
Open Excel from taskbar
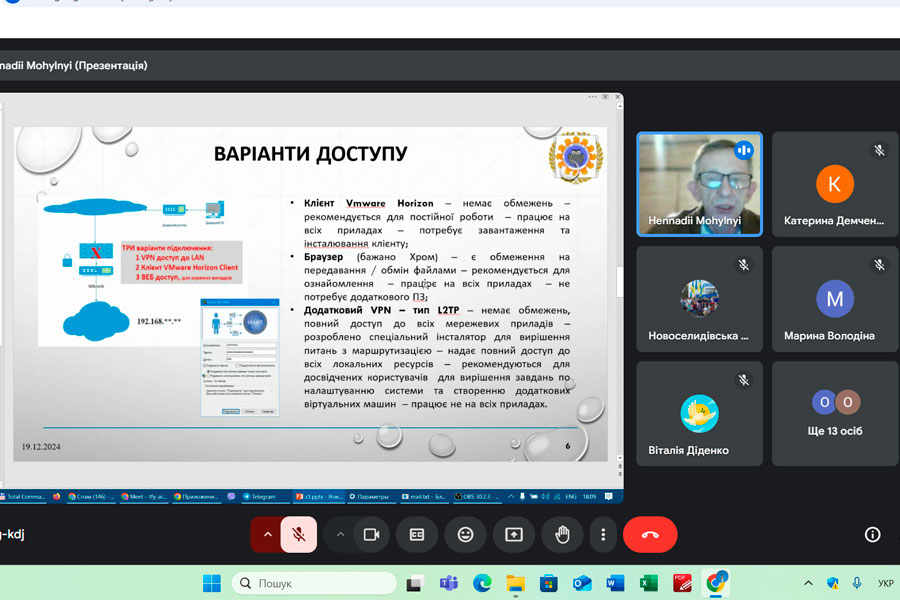tap(649, 583)
